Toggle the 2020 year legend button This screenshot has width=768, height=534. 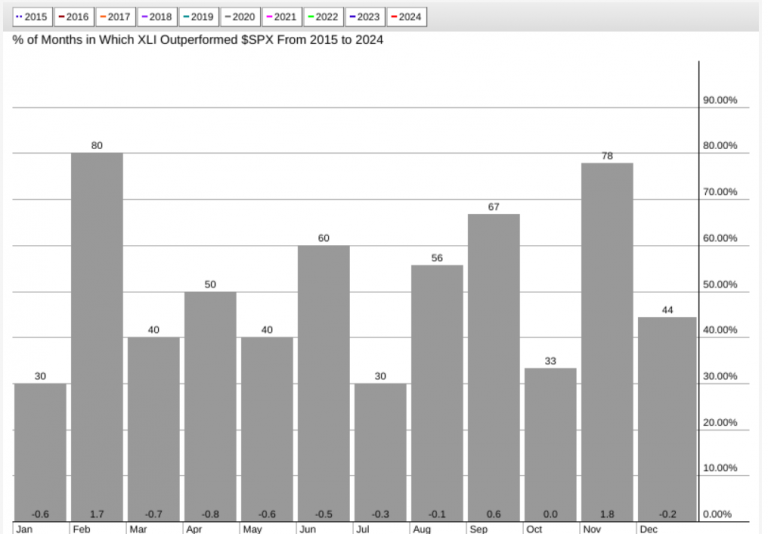240,17
